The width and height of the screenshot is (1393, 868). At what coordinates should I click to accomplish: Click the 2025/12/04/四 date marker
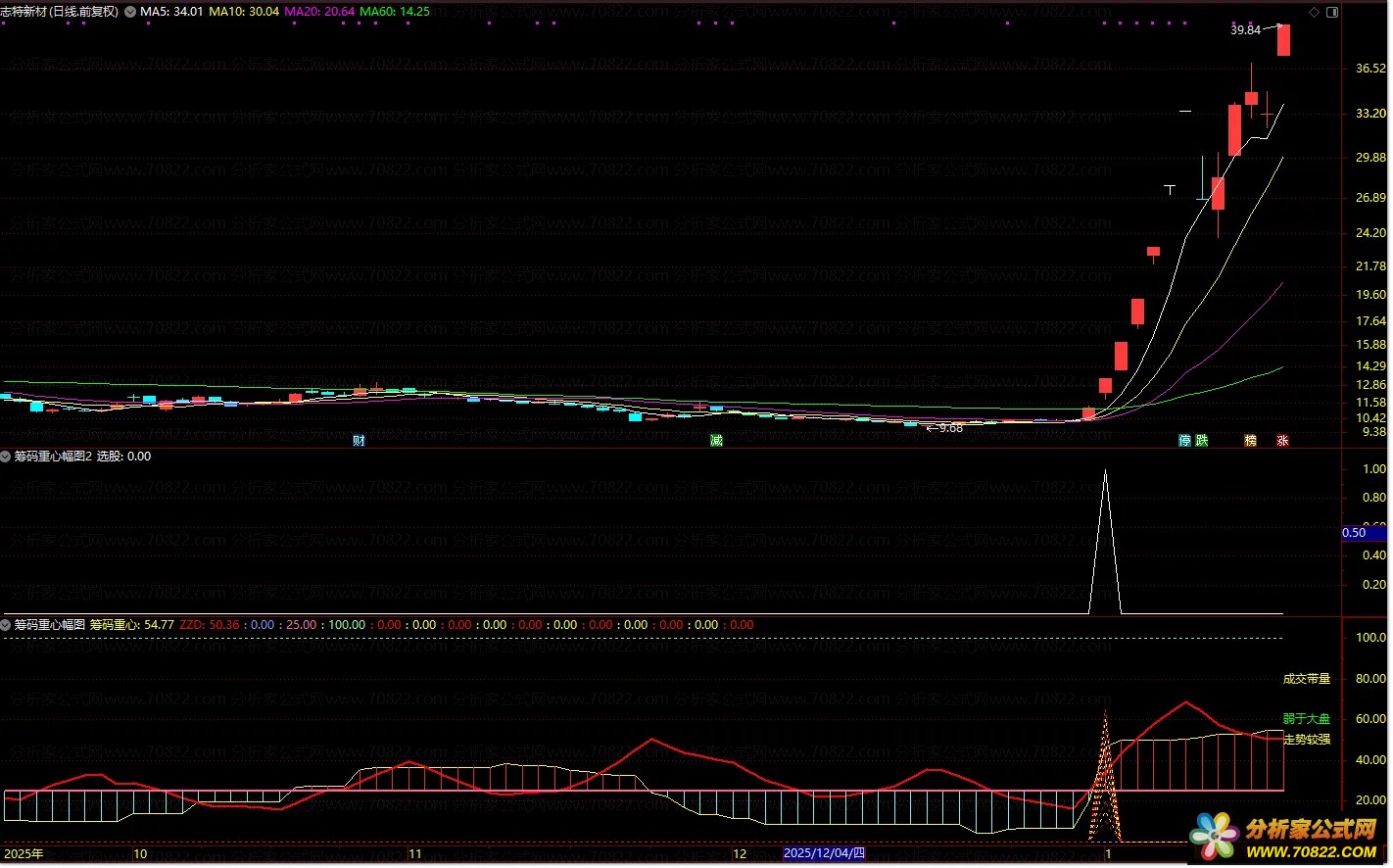tap(824, 853)
